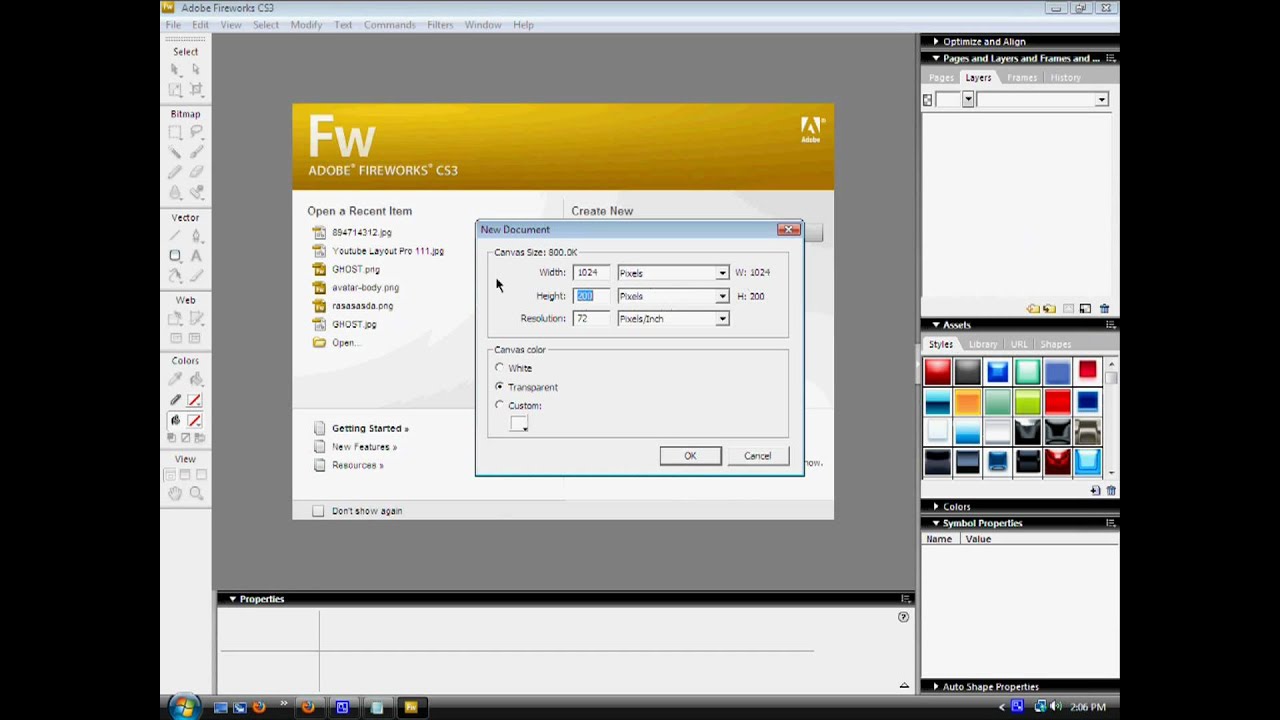Select the Hand tool
The width and height of the screenshot is (1280, 720).
point(175,493)
